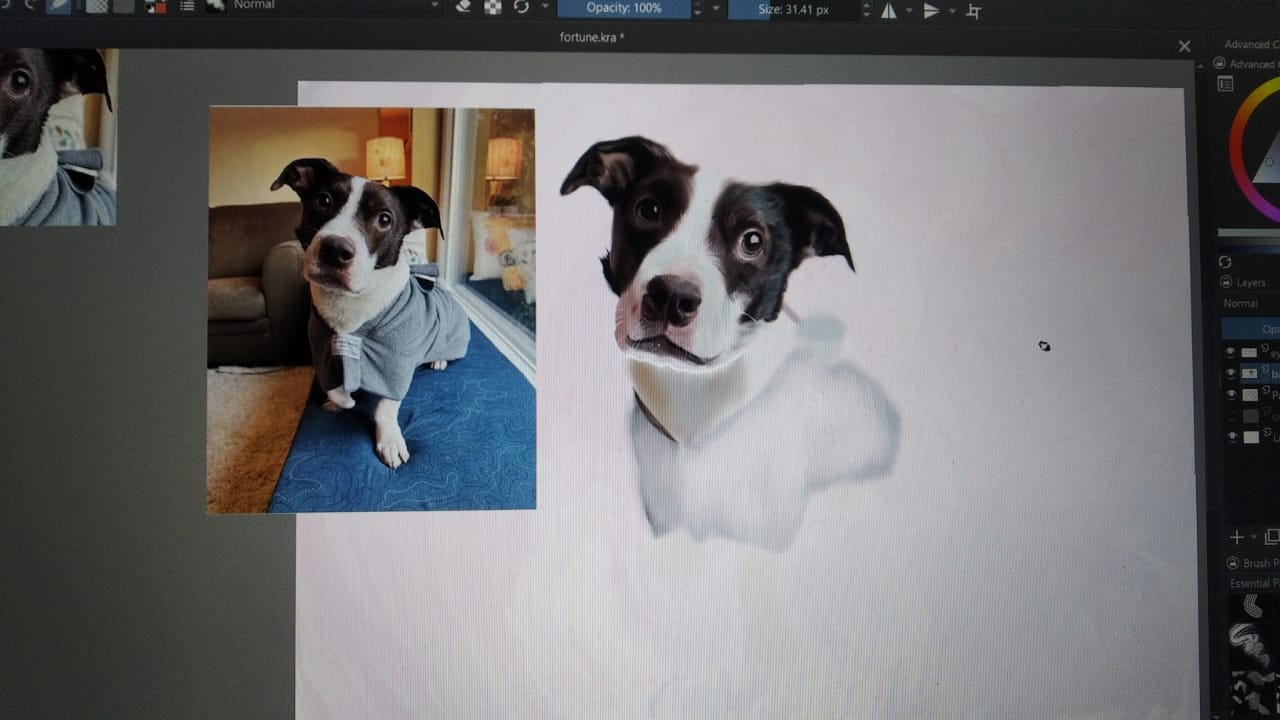Click the Opacity 100% slider
This screenshot has width=1280, height=720.
pos(624,9)
